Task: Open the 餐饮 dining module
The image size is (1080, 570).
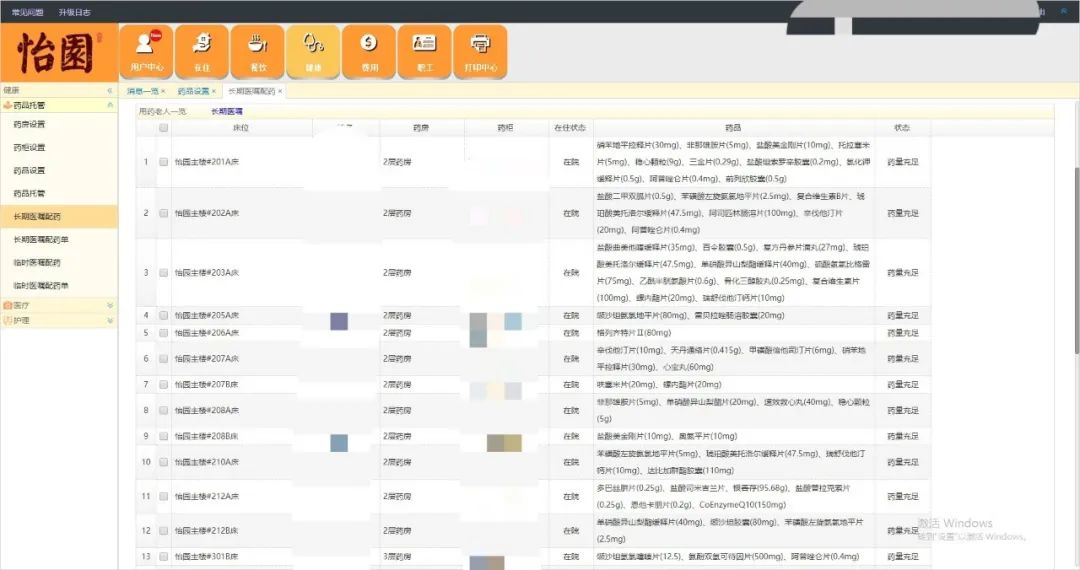Action: coord(258,52)
